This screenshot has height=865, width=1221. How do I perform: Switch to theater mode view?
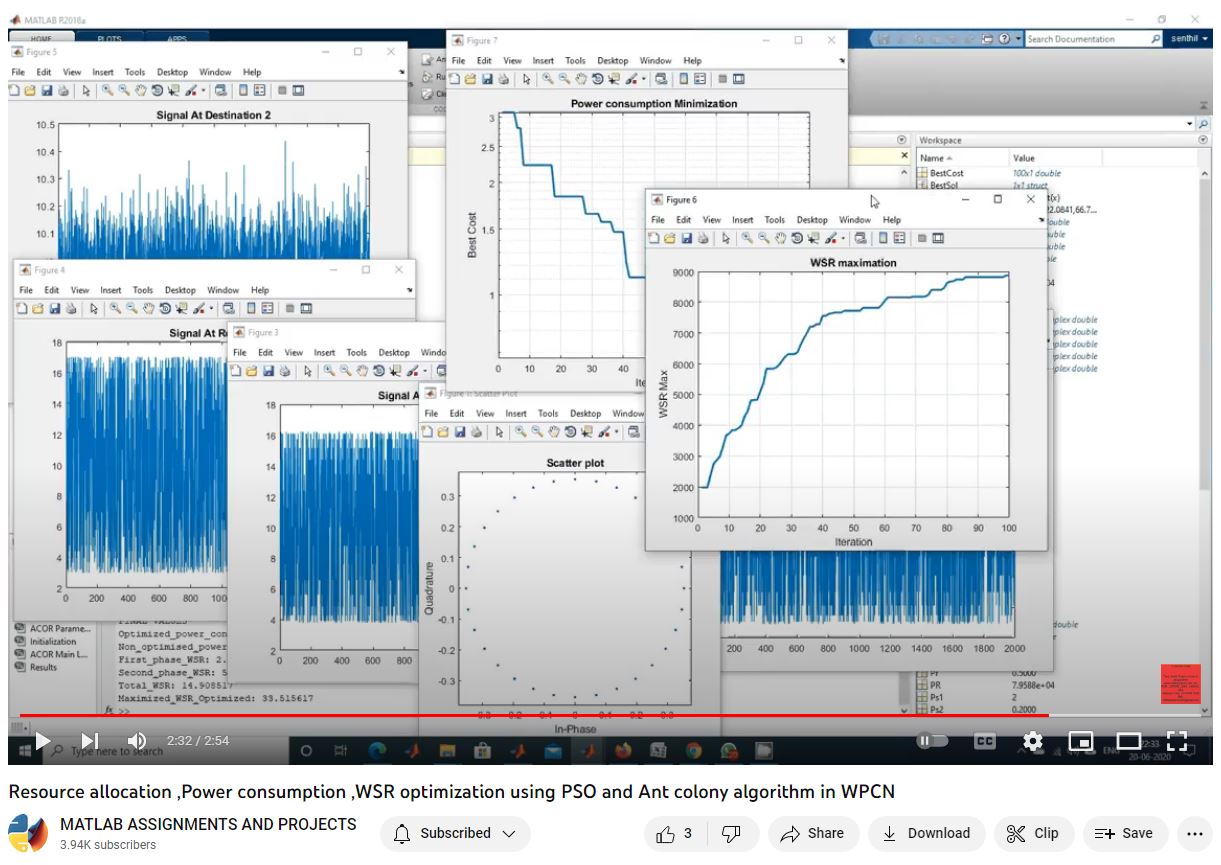[1128, 741]
